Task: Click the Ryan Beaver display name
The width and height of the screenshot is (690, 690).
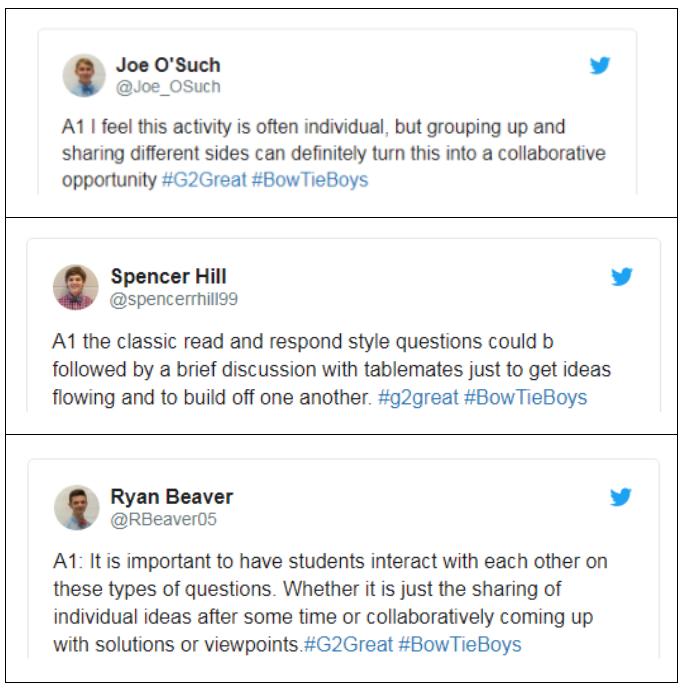Action: point(172,497)
